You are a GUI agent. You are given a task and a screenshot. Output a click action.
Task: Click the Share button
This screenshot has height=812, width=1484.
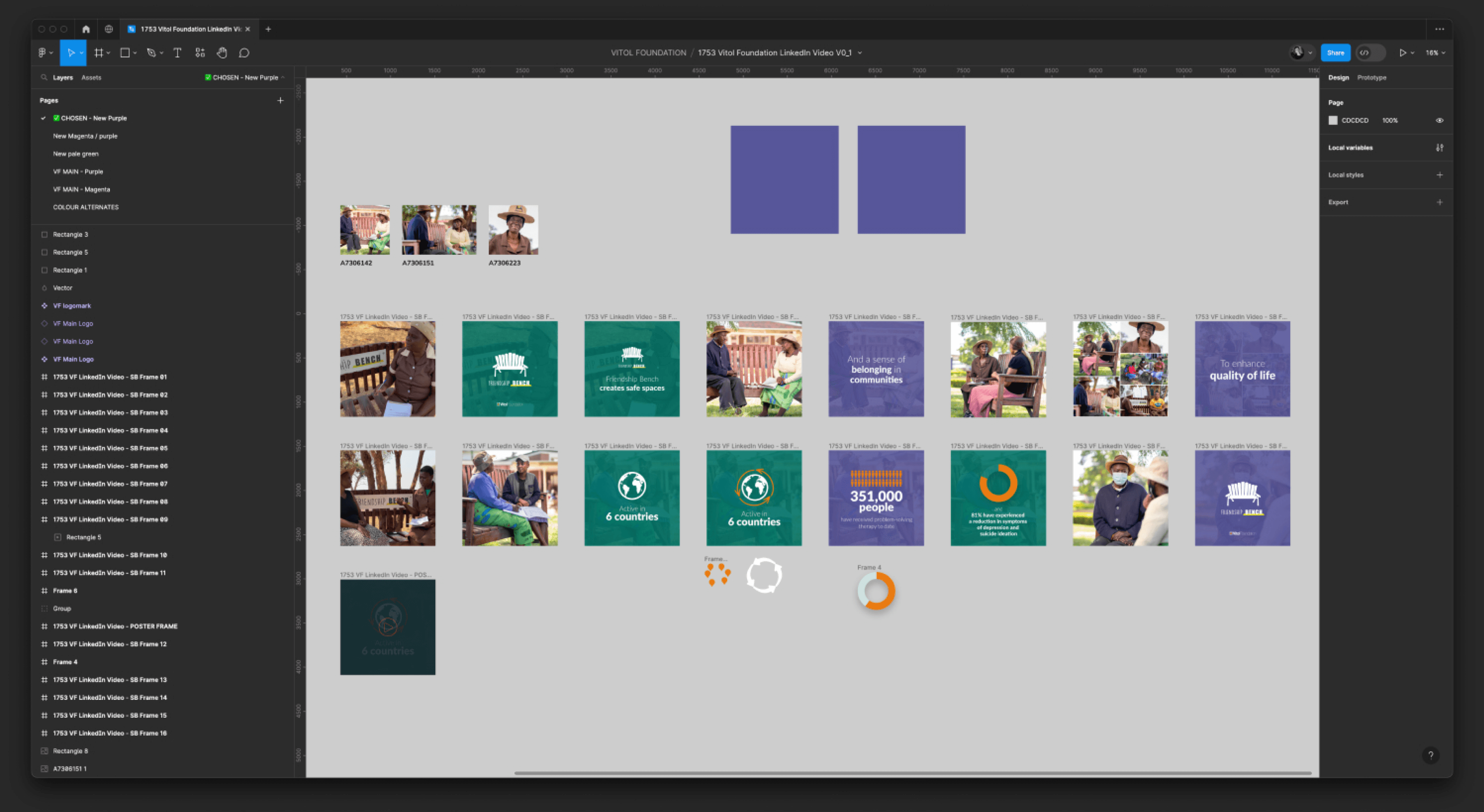[1336, 52]
